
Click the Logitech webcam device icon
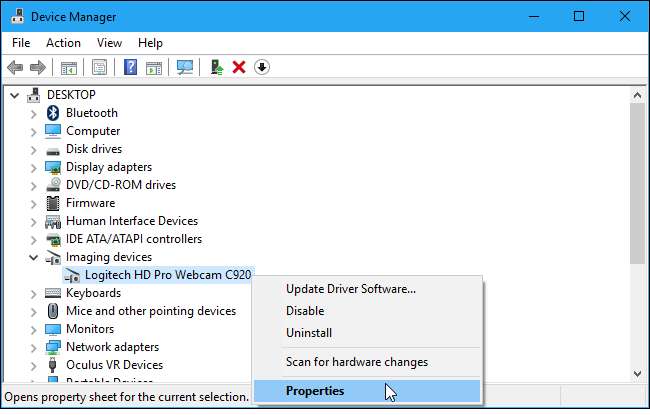[x=72, y=275]
